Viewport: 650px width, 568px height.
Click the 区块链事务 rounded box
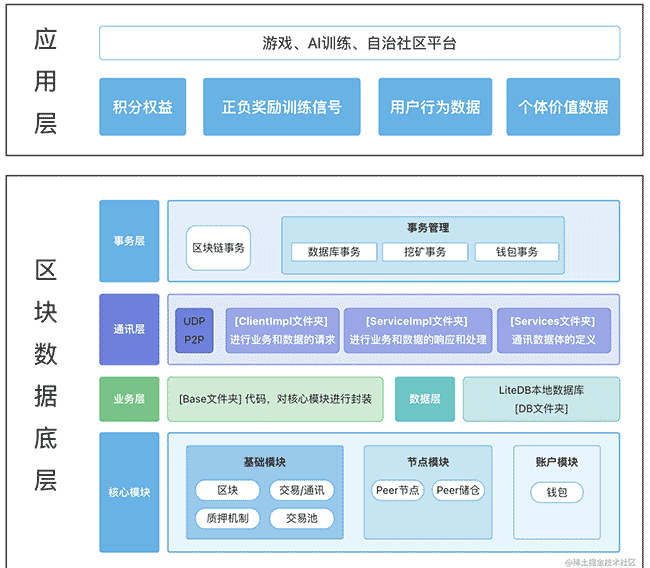[x=218, y=248]
